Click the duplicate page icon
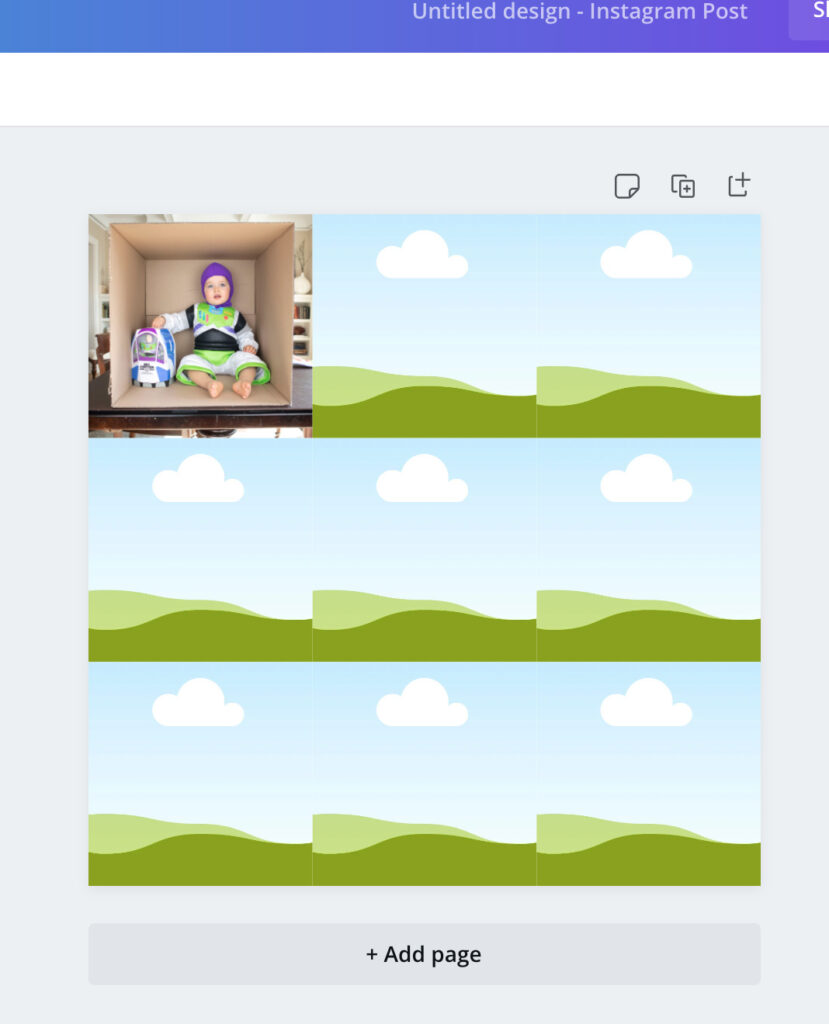Viewport: 829px width, 1024px height. (683, 186)
